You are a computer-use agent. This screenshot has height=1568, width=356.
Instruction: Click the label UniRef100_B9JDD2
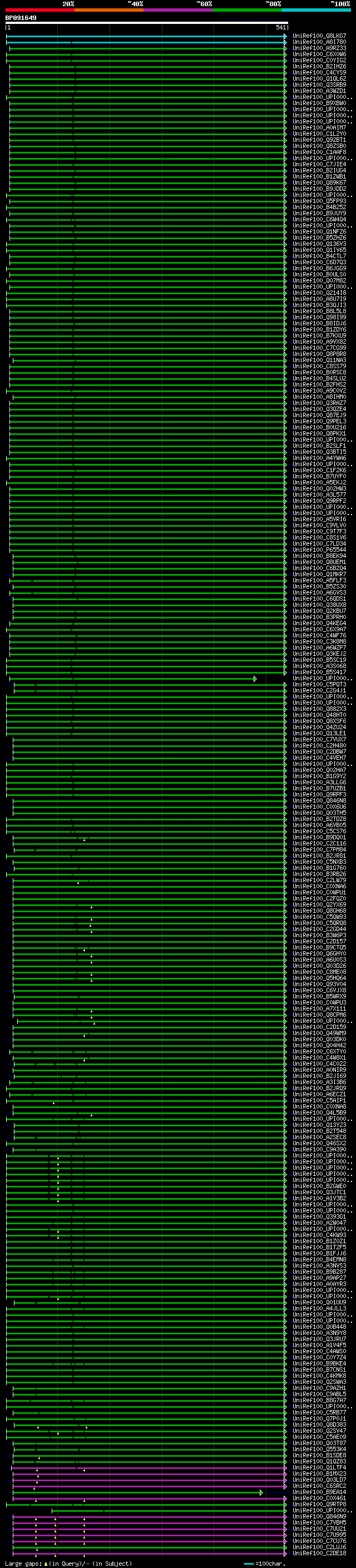point(319,189)
